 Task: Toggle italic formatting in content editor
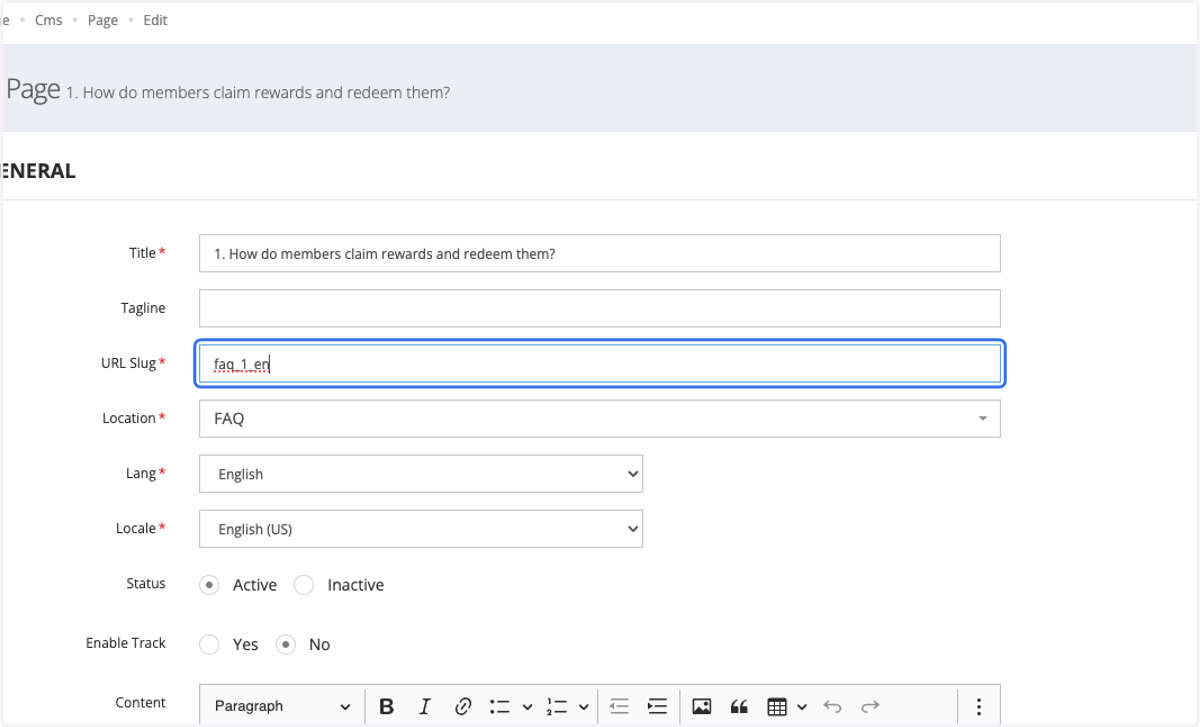point(424,707)
